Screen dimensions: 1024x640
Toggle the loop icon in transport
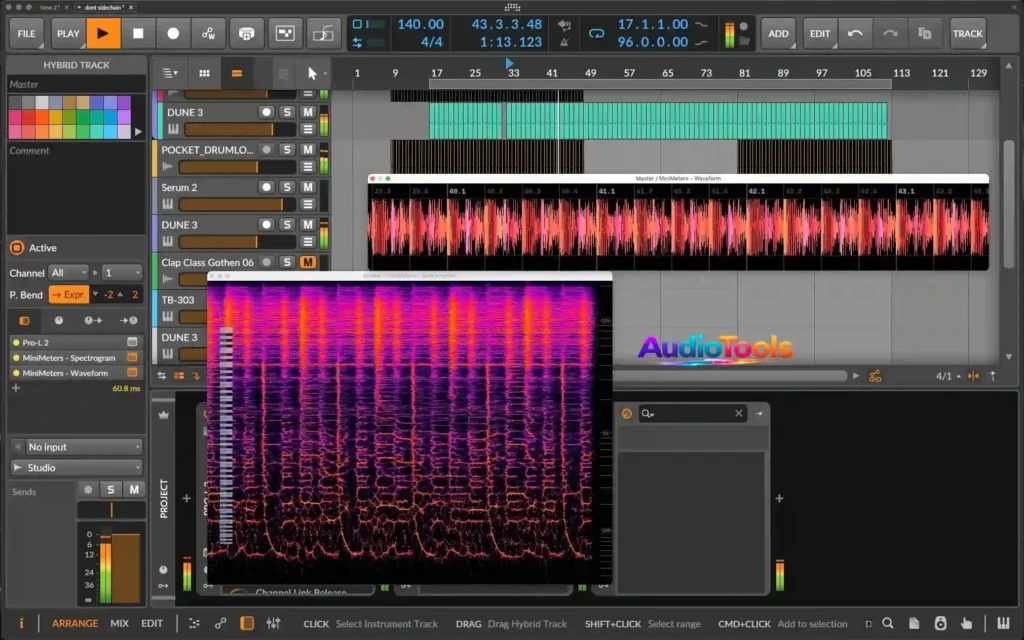tap(597, 33)
